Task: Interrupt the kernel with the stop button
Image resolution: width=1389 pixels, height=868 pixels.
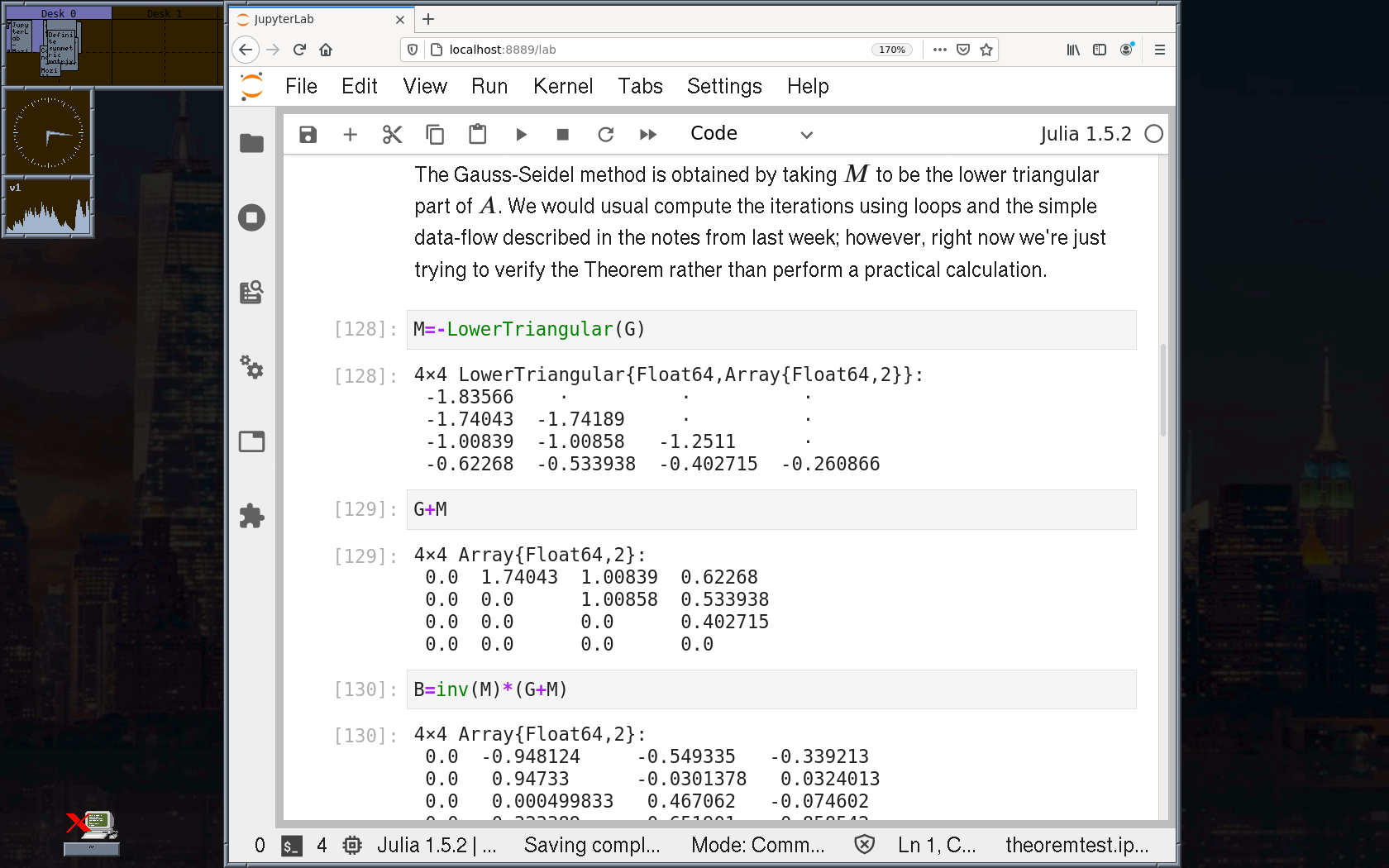Action: point(562,135)
